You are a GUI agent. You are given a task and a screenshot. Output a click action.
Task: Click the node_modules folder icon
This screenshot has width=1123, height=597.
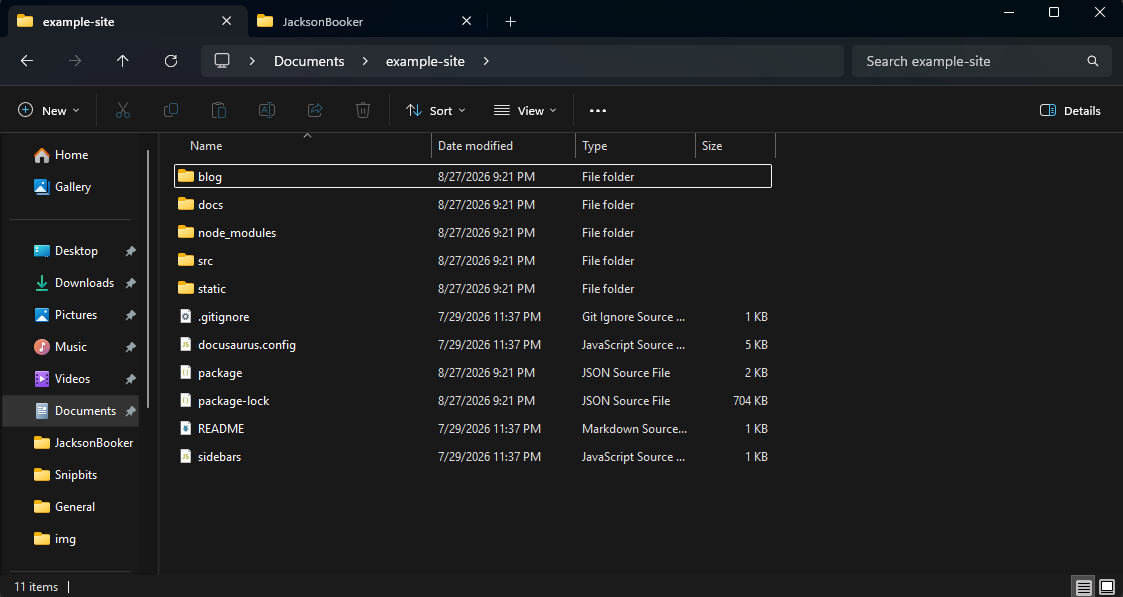coord(186,232)
